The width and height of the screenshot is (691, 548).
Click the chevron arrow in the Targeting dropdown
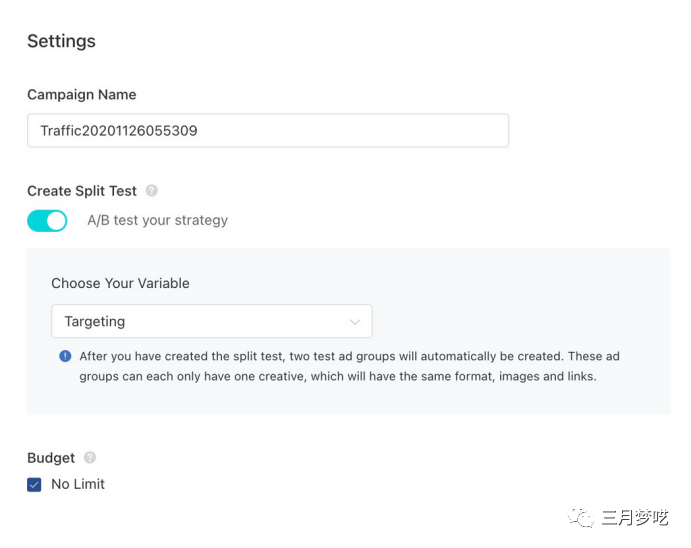(x=354, y=322)
